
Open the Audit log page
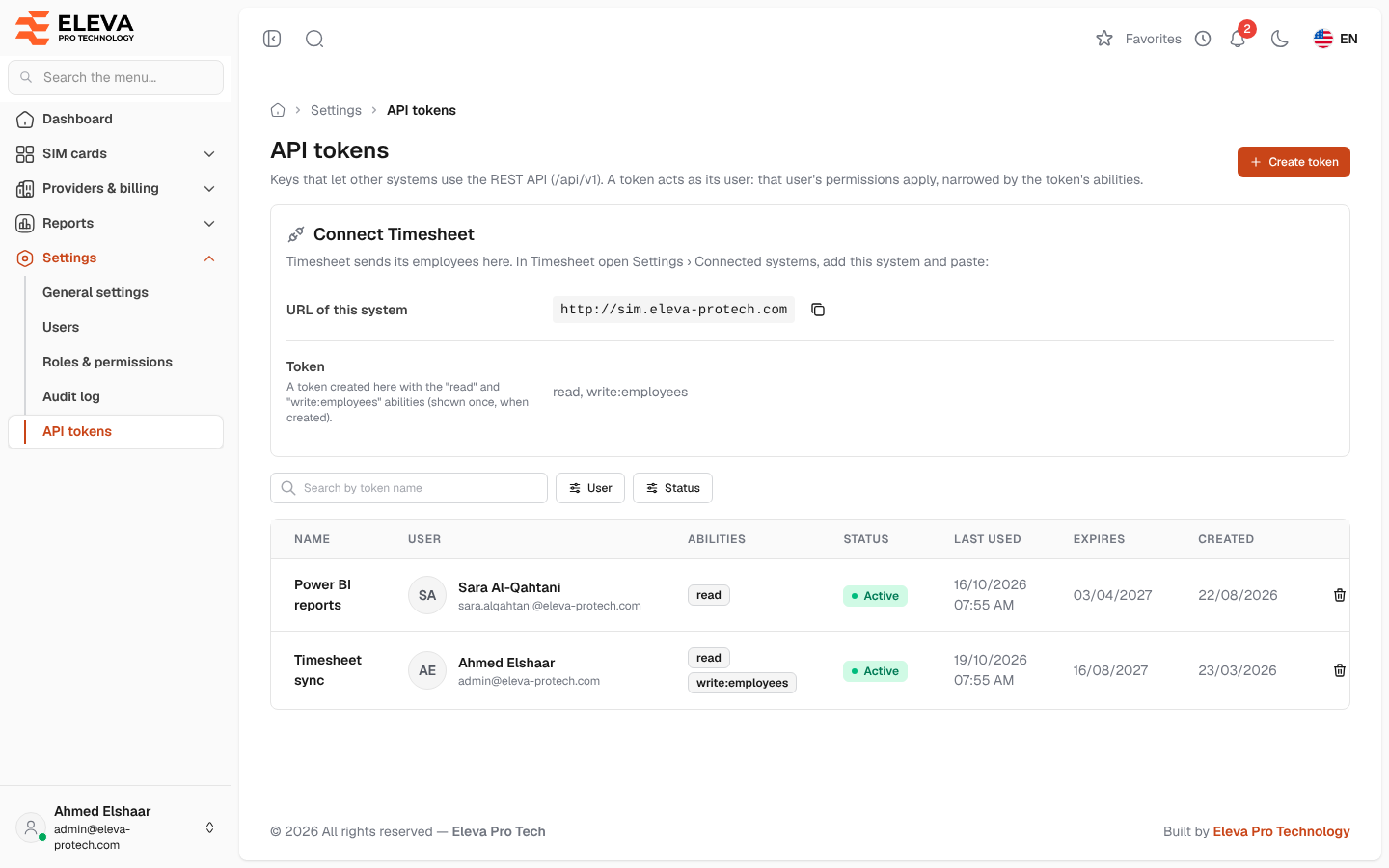point(71,396)
